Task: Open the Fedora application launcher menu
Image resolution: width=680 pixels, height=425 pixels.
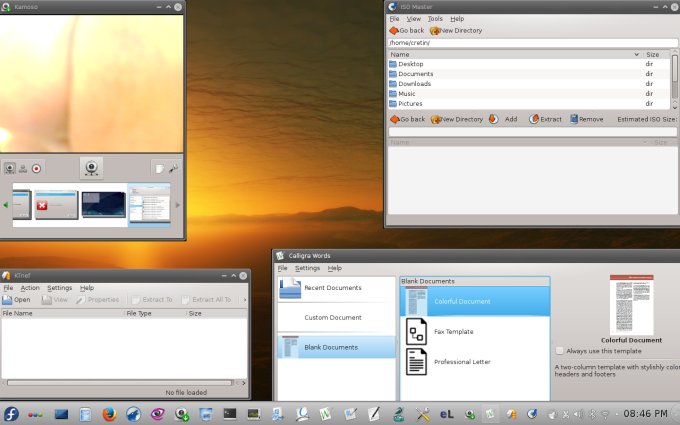Action: click(x=11, y=413)
